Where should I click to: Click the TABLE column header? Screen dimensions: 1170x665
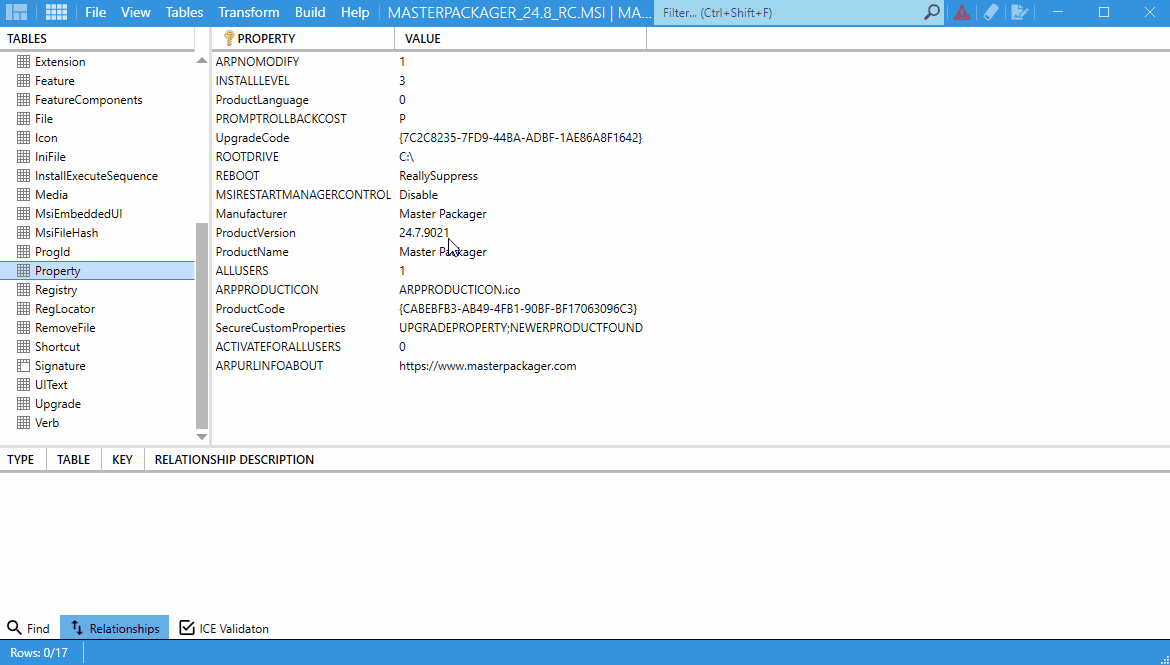coord(74,460)
